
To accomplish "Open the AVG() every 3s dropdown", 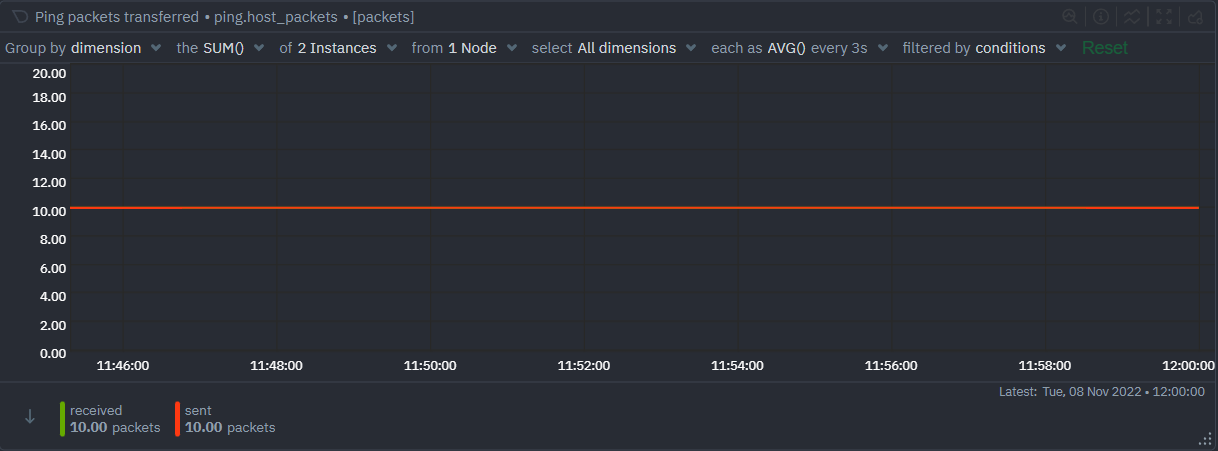I will tap(799, 48).
